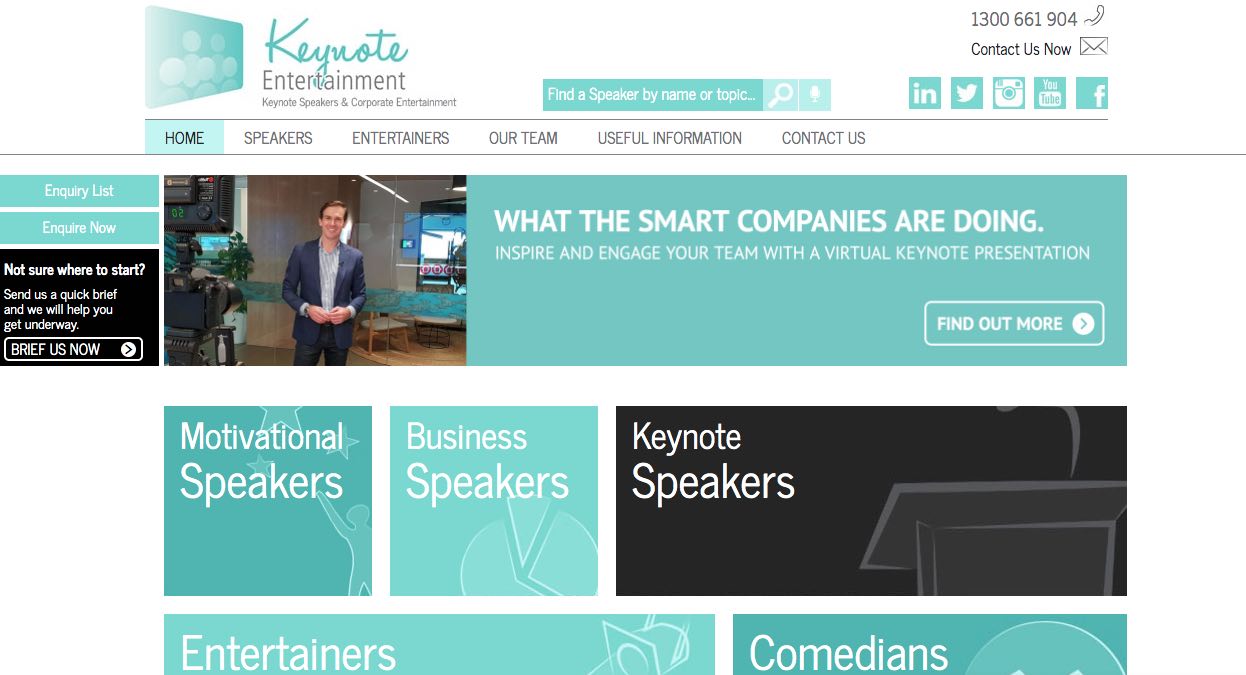Click the envelope icon beside Contact Us Now
The height and width of the screenshot is (675, 1246).
click(x=1094, y=47)
